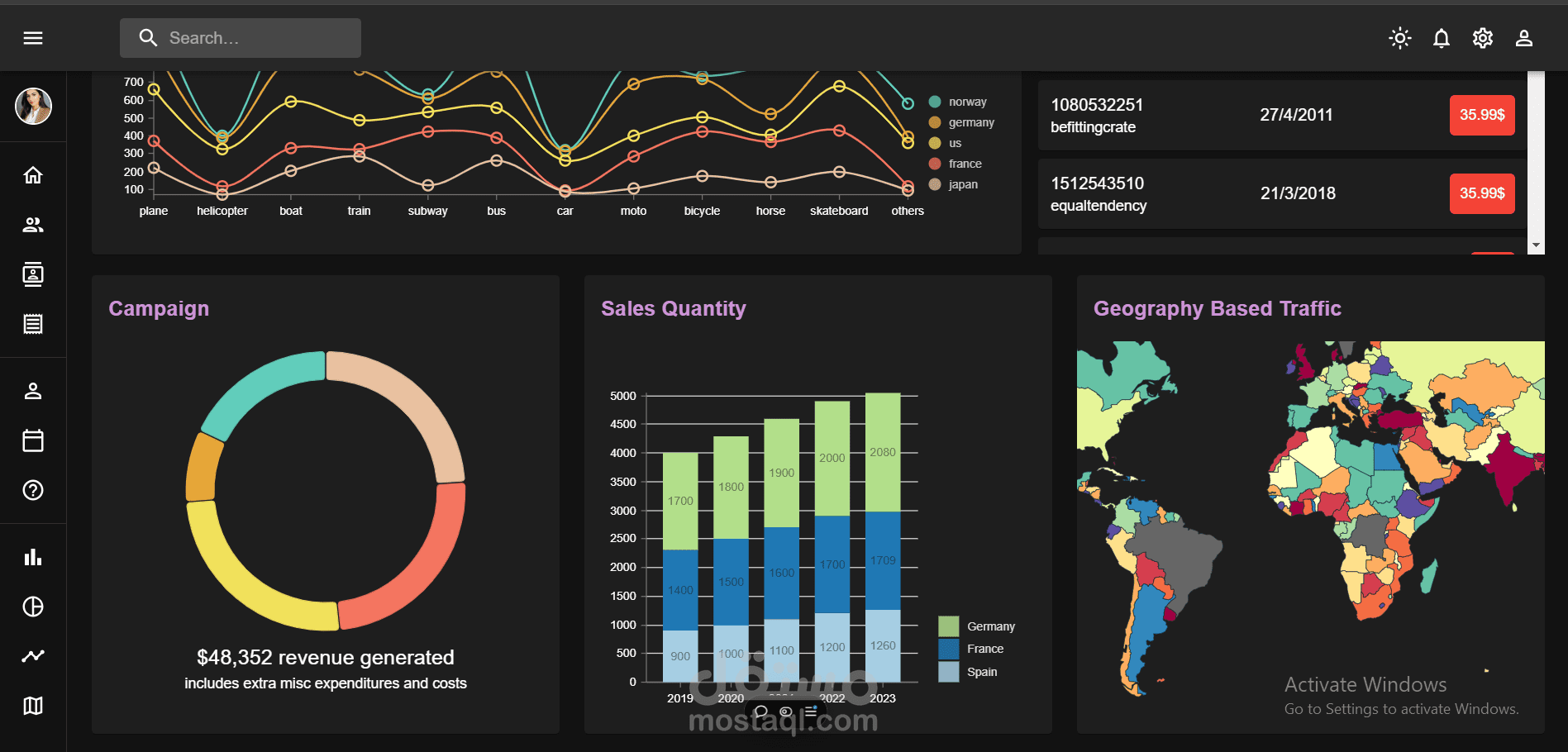This screenshot has width=1568, height=752.
Task: Click the Sales Quantity card title
Action: [674, 308]
